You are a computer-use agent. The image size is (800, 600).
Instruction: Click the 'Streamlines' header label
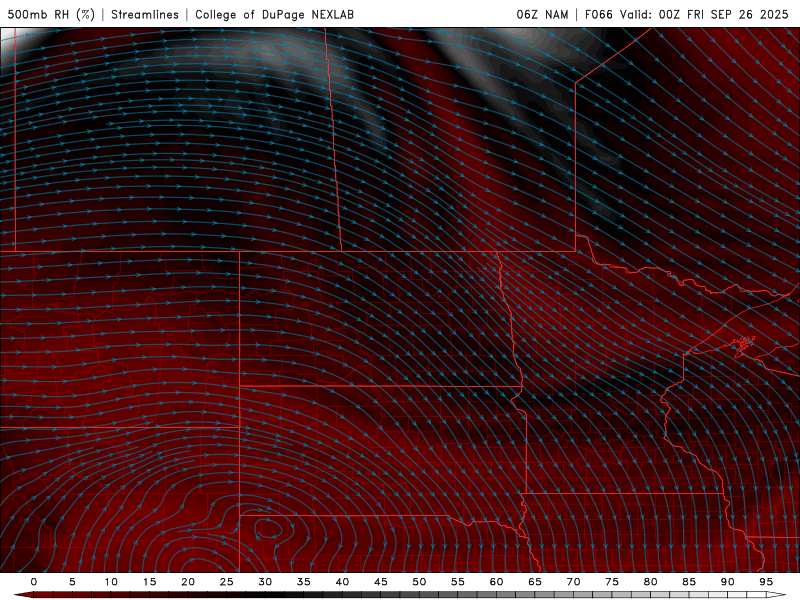coord(145,14)
